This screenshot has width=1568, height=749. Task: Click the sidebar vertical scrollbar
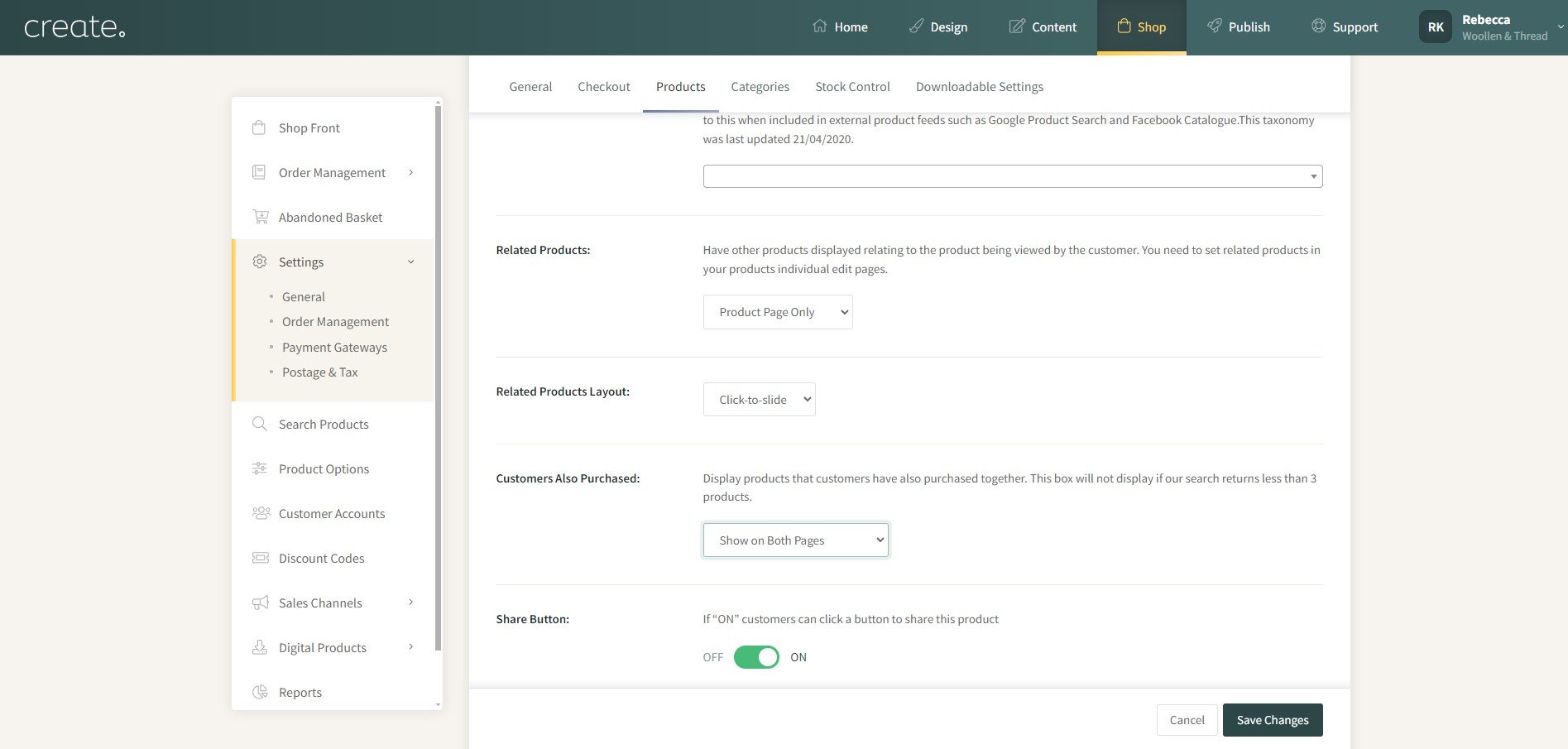tap(438, 377)
